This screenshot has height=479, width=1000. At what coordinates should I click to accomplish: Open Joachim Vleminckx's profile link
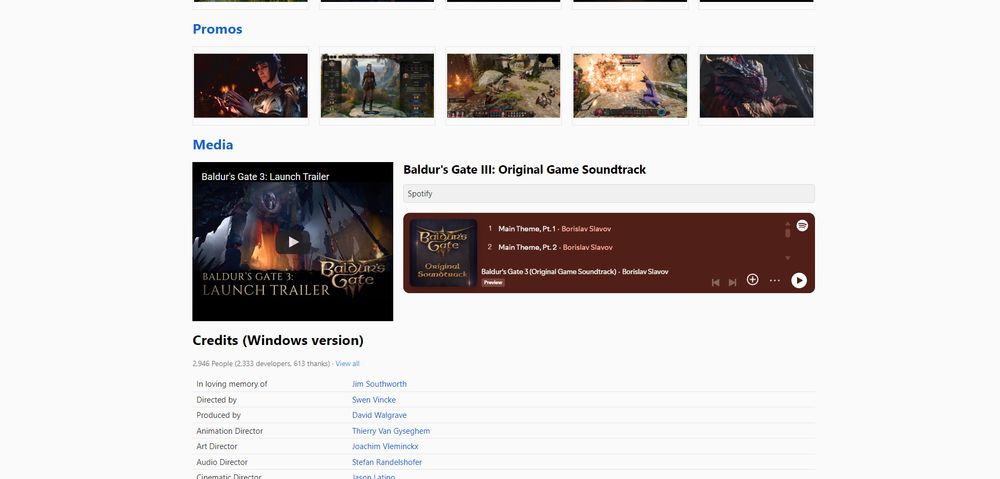pyautogui.click(x=385, y=446)
